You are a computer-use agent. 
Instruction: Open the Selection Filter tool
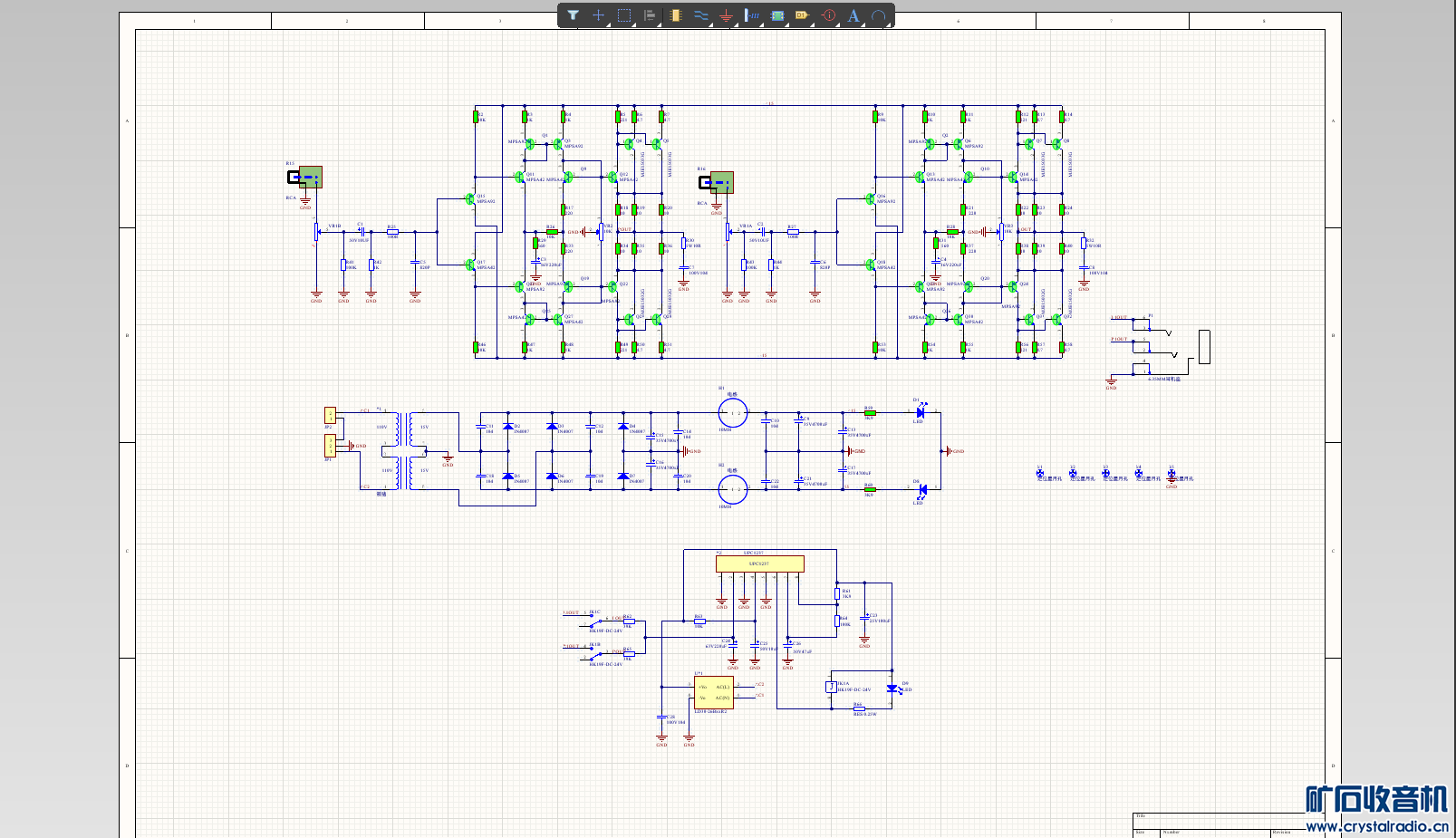(x=574, y=15)
